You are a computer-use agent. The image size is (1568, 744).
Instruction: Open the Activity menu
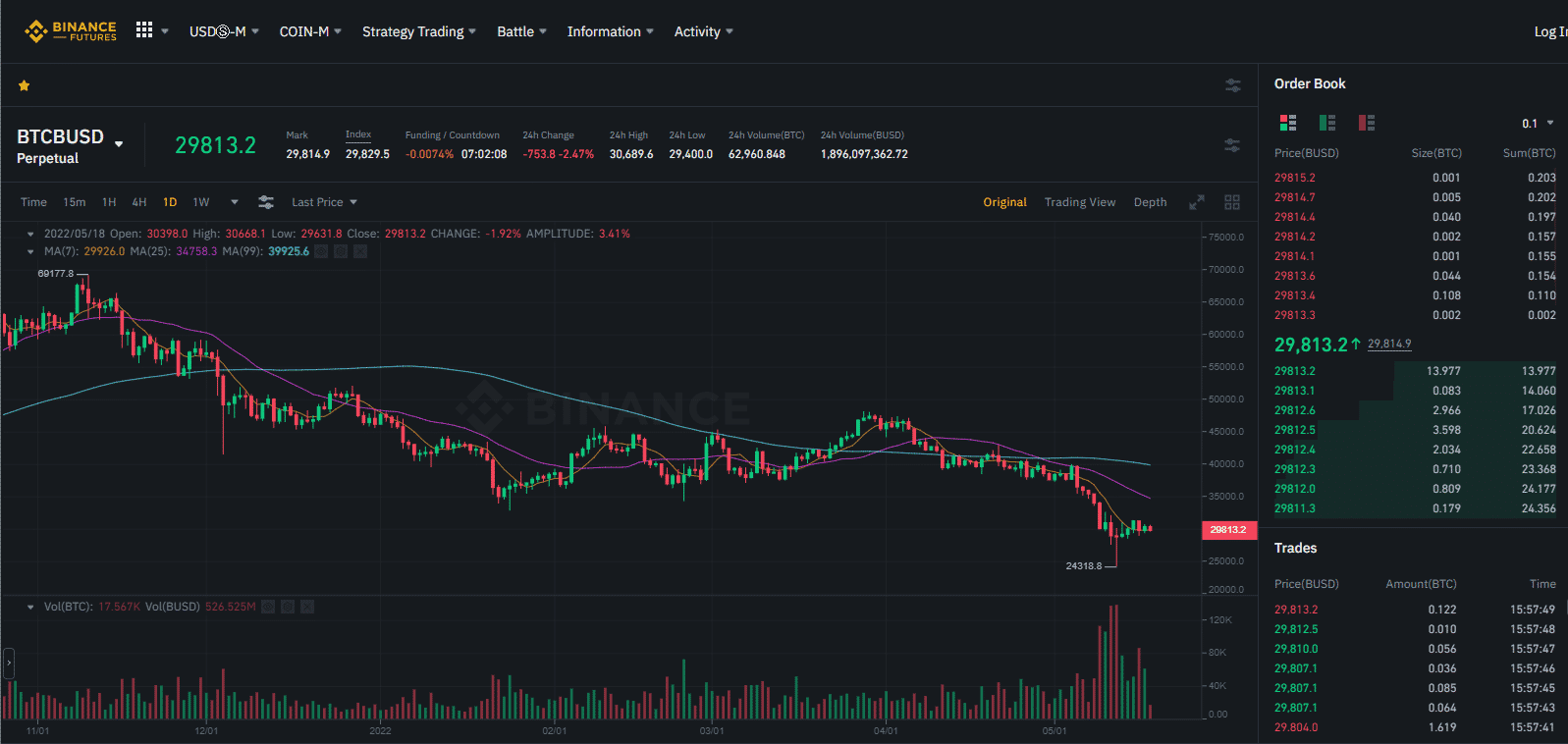click(x=703, y=31)
